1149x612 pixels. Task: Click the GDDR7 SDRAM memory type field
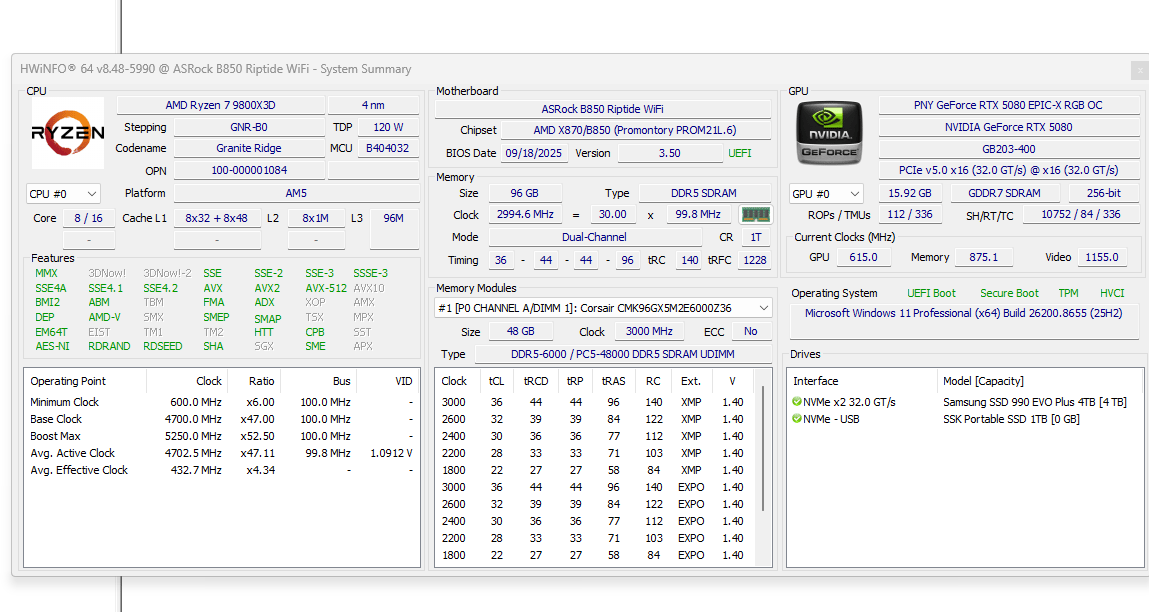(1004, 193)
